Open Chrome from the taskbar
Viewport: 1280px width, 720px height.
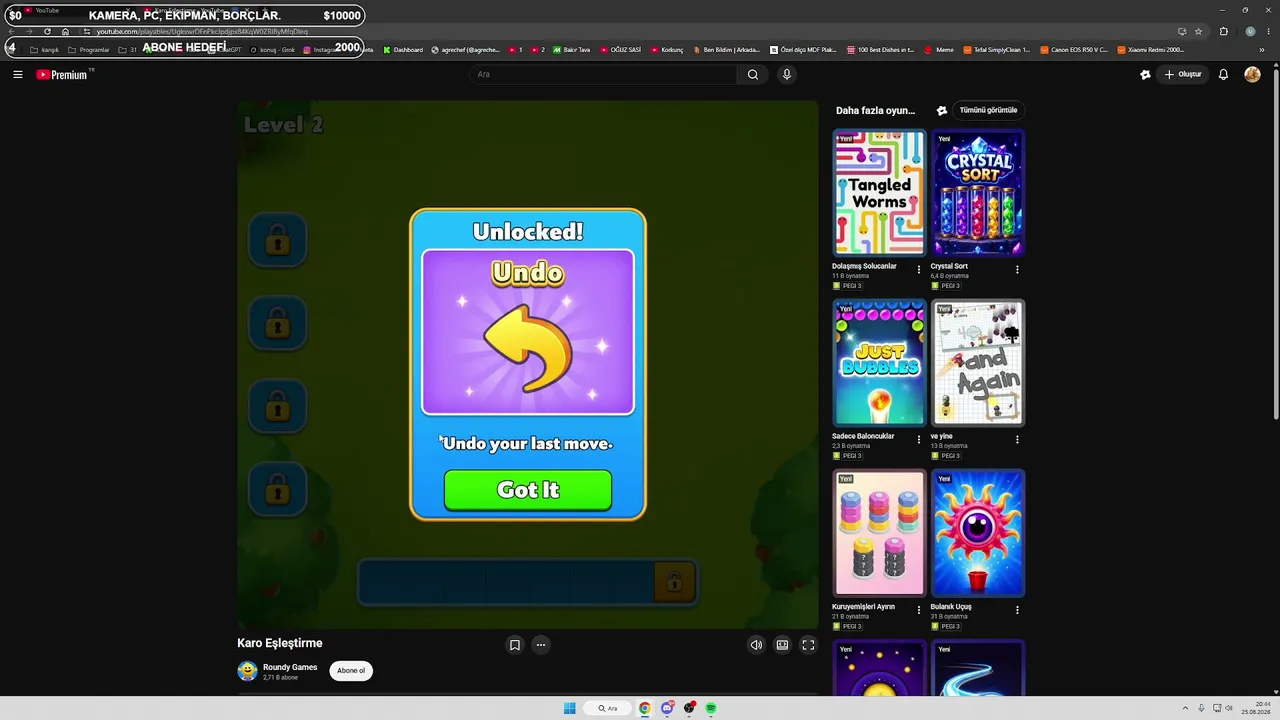[645, 708]
